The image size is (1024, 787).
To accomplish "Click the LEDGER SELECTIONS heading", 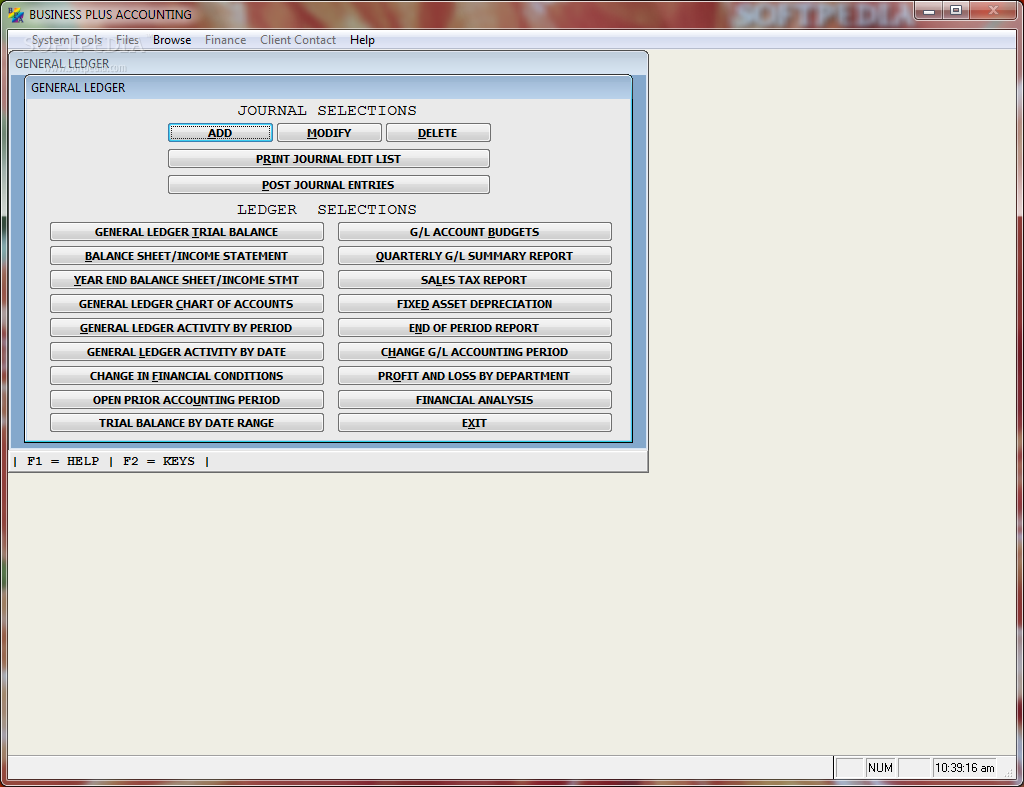I will (327, 210).
